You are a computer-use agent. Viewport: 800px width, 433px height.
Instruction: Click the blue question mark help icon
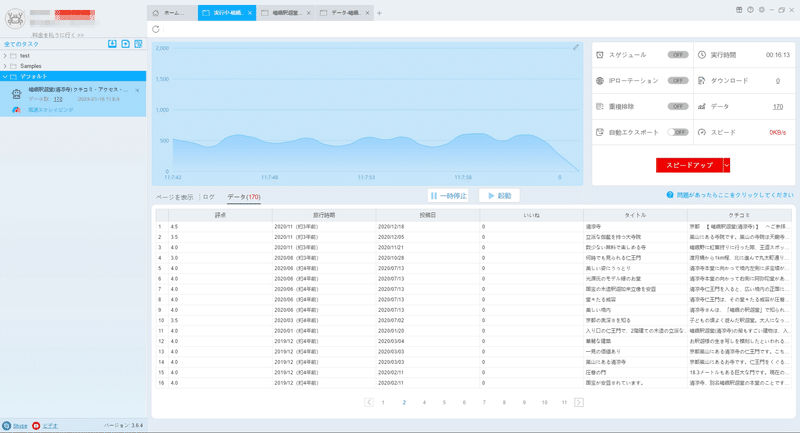point(670,195)
